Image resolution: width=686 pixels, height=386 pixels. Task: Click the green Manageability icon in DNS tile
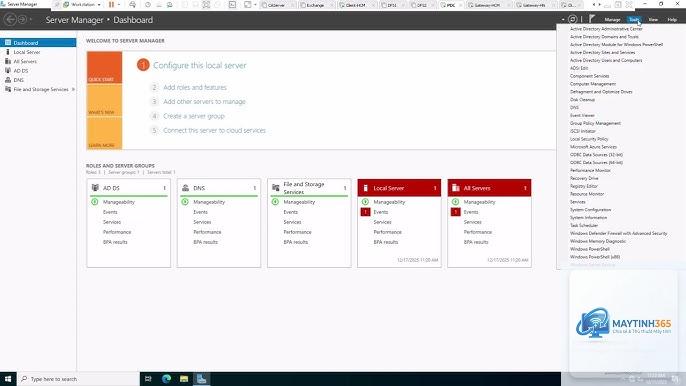185,202
